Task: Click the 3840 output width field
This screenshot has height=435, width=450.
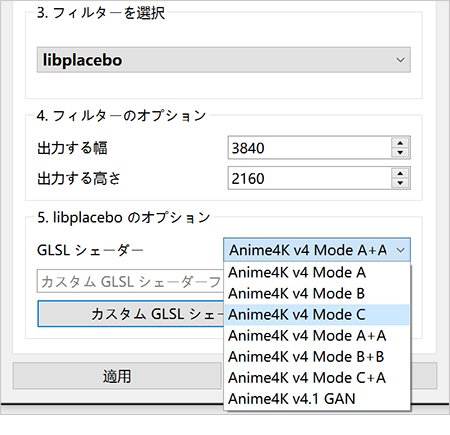Action: click(309, 148)
